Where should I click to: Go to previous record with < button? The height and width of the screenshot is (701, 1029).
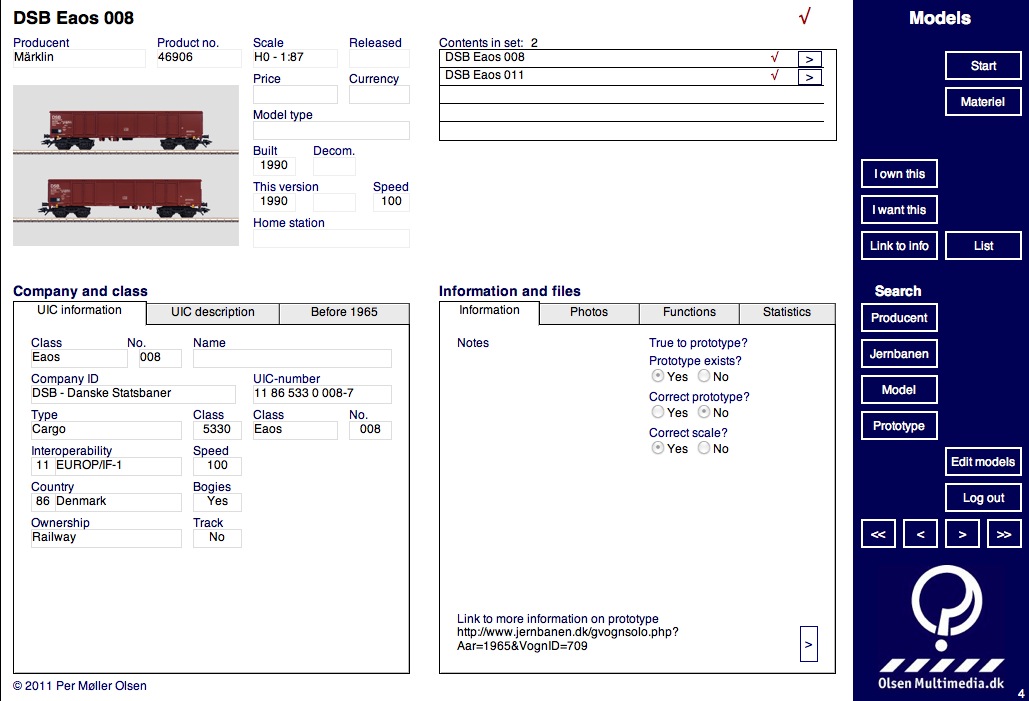coord(920,534)
